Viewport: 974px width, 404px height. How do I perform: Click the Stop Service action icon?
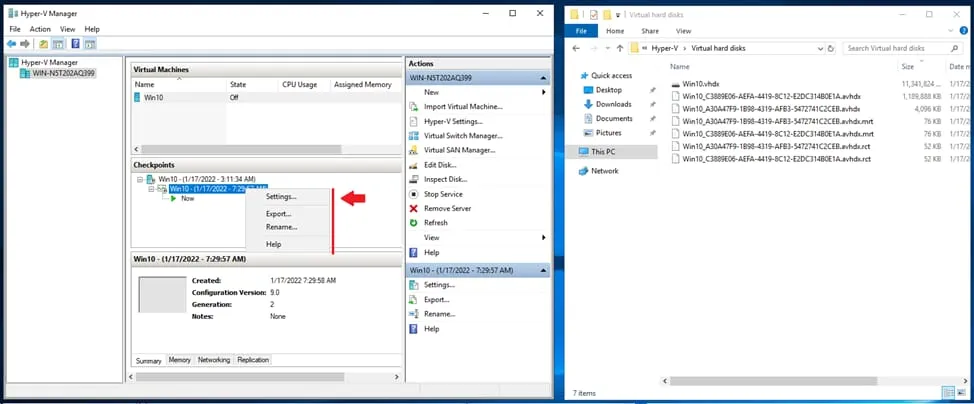click(415, 194)
